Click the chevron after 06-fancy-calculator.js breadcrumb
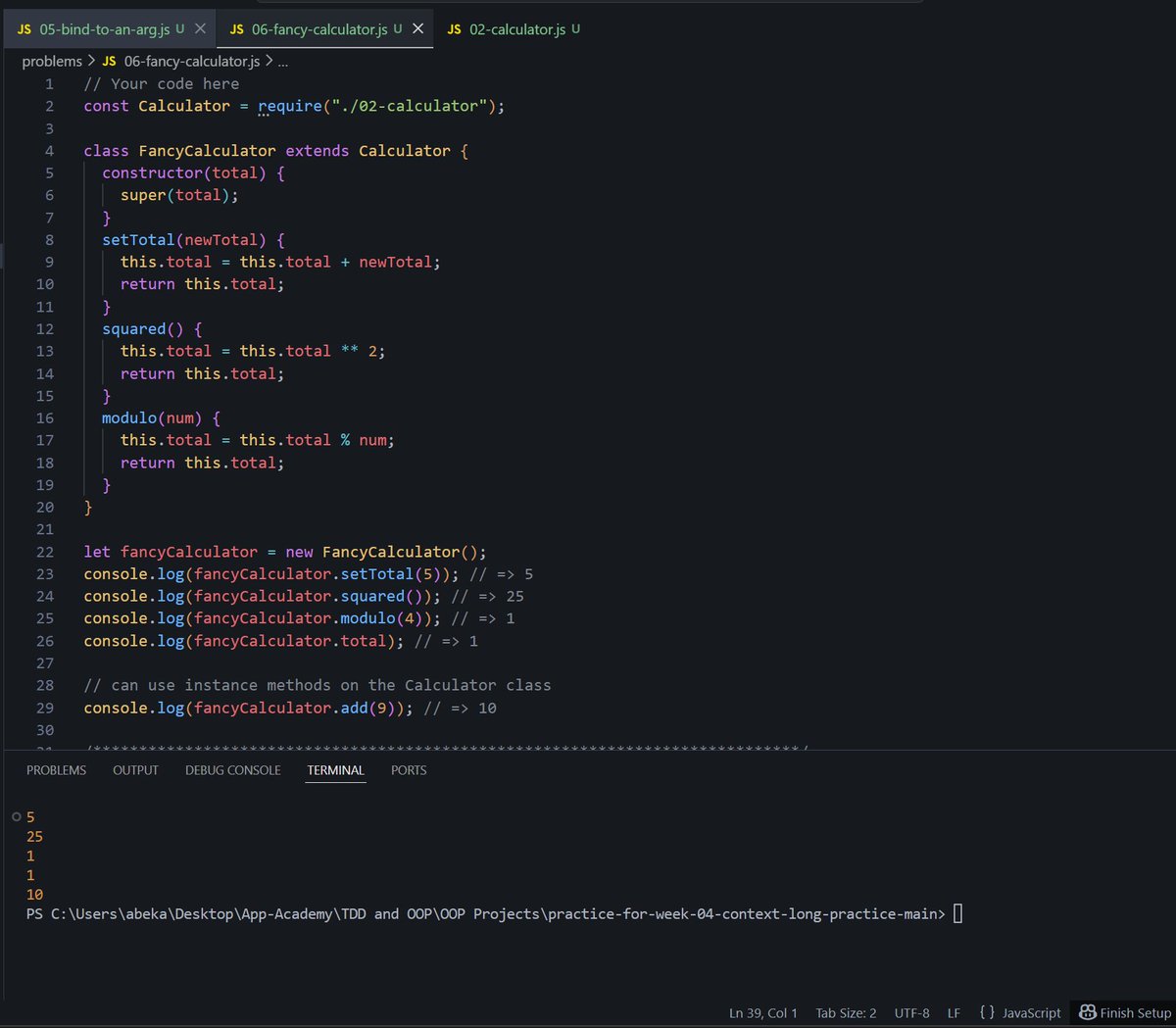Viewport: 1176px width, 1028px height. coord(267,61)
